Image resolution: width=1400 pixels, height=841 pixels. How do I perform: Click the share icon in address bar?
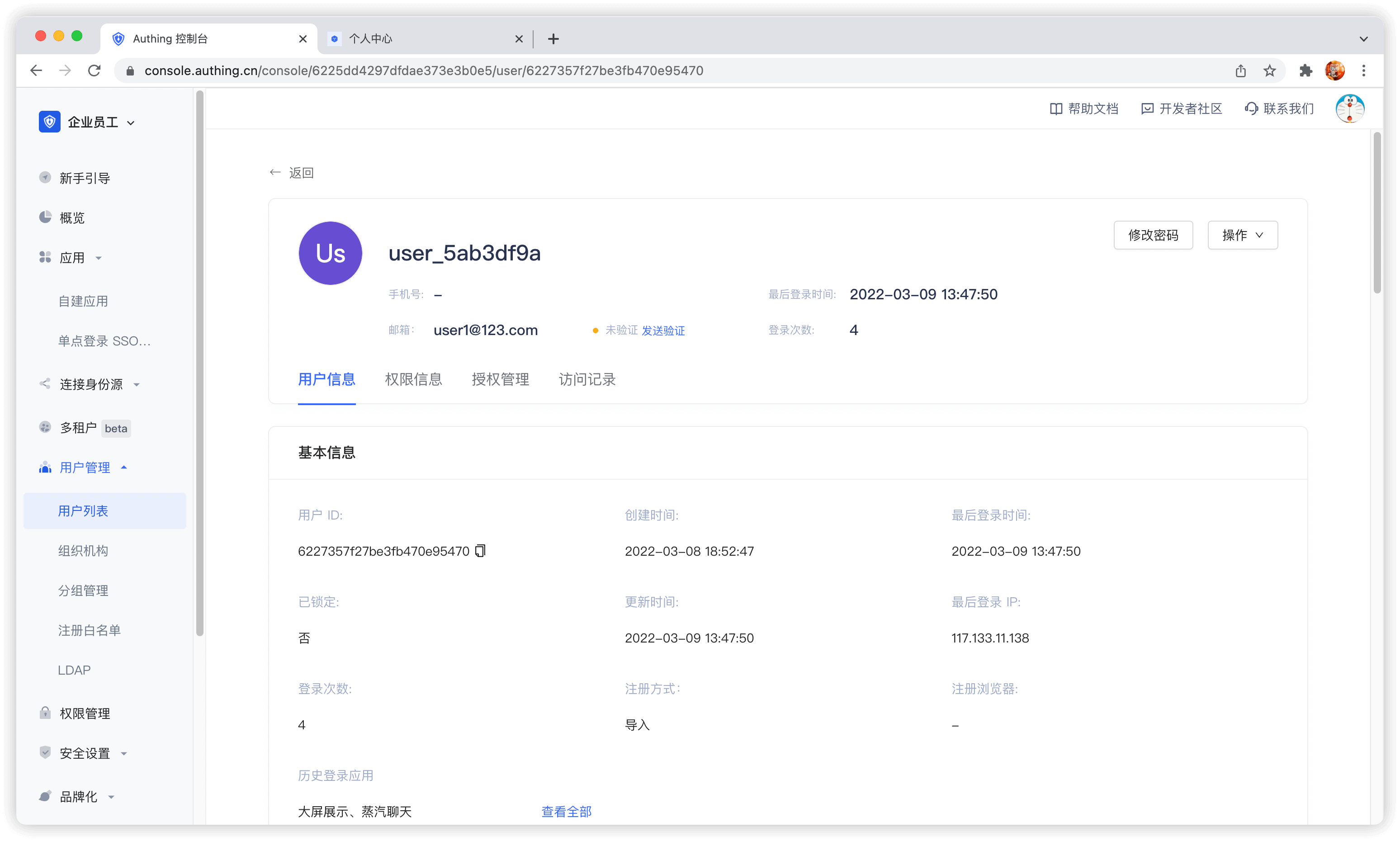(x=1241, y=71)
